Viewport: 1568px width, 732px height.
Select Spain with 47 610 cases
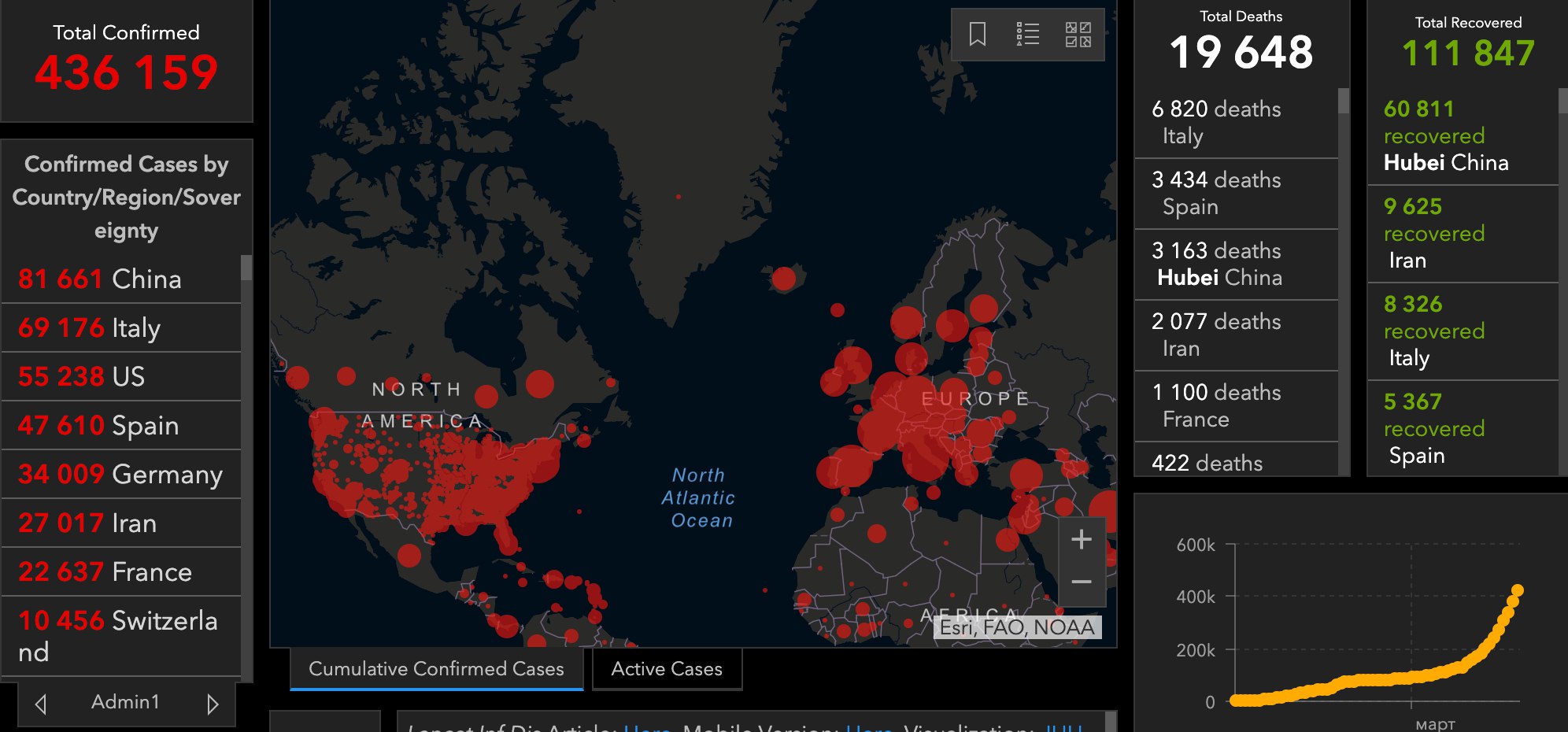121,426
